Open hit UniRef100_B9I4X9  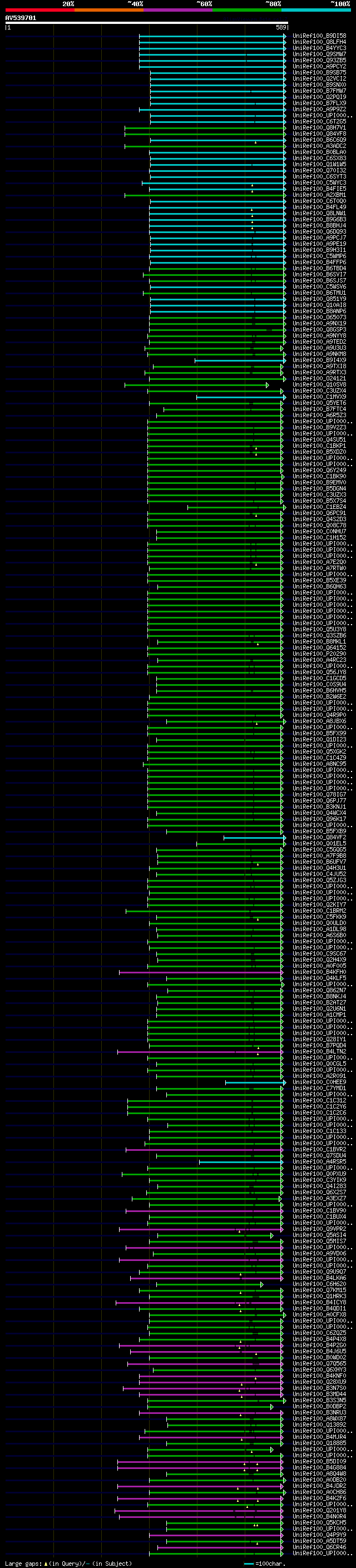(x=319, y=360)
